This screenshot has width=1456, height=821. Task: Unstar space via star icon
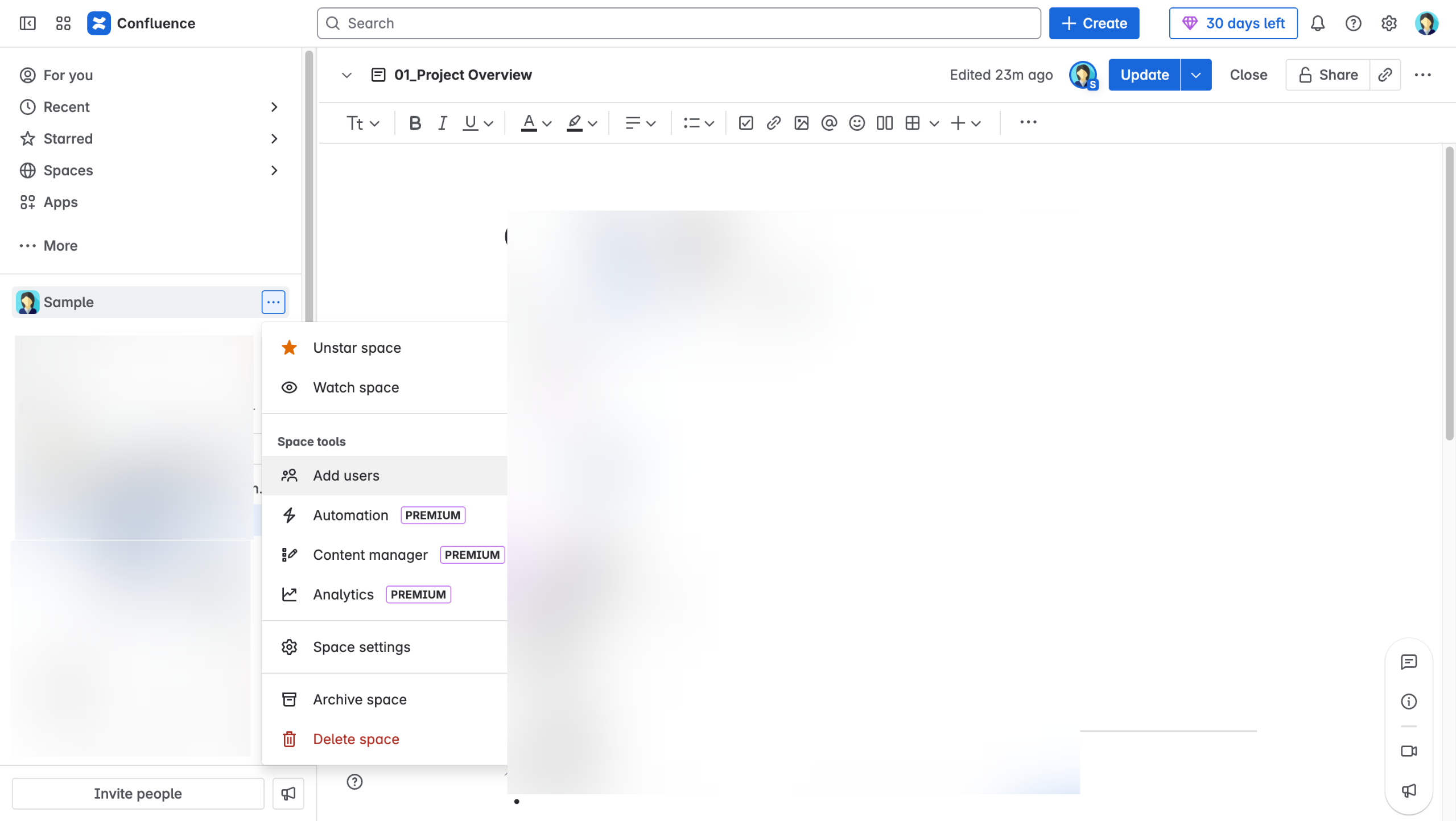tap(289, 348)
